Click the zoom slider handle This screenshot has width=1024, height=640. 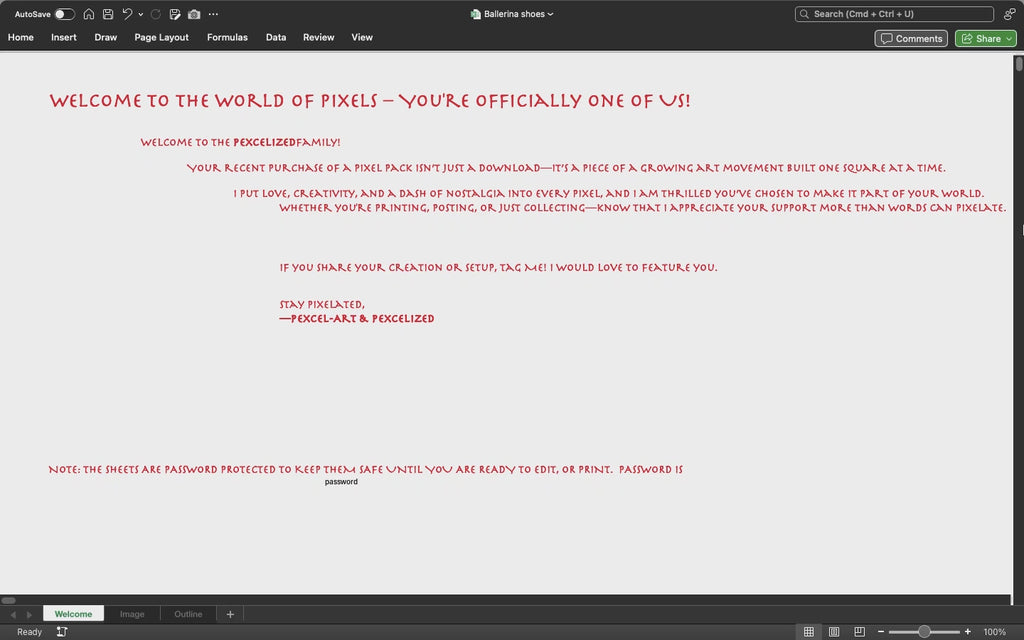pyautogui.click(x=924, y=632)
